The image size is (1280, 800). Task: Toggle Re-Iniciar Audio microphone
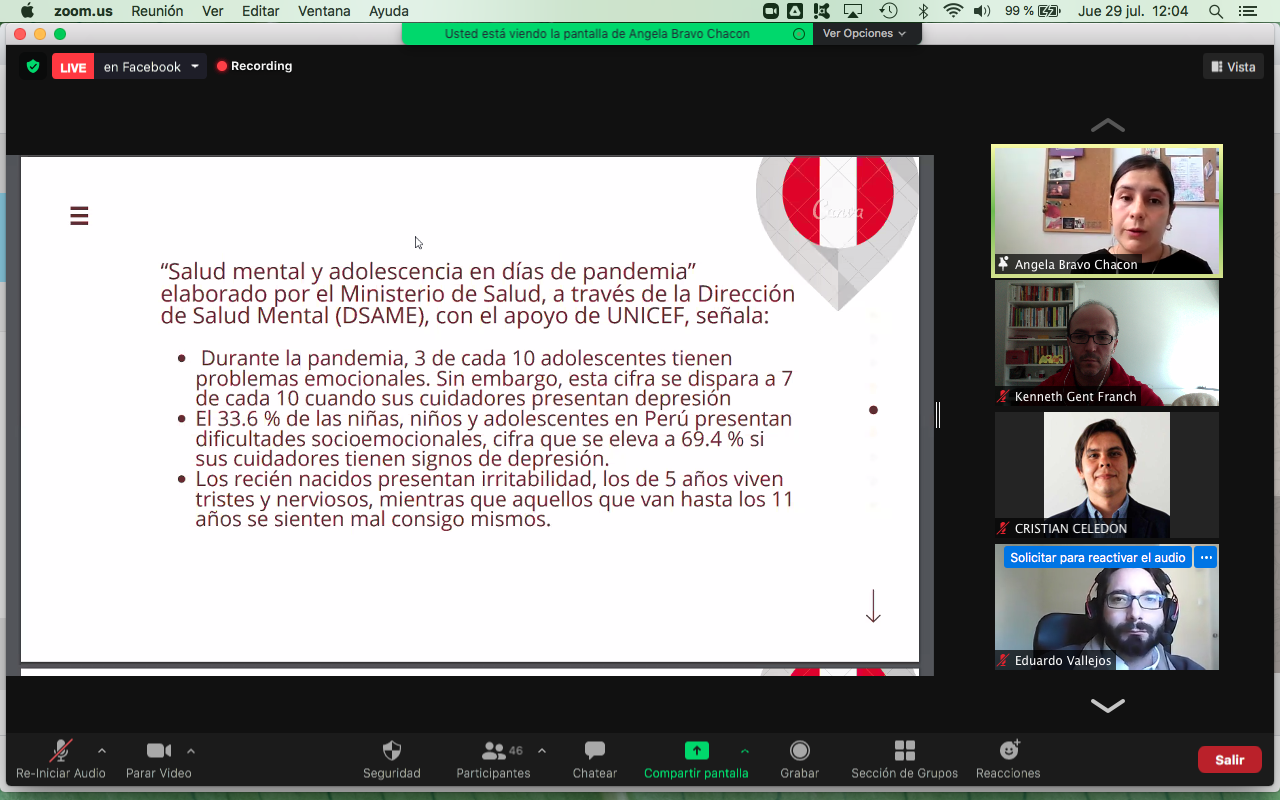pyautogui.click(x=61, y=751)
